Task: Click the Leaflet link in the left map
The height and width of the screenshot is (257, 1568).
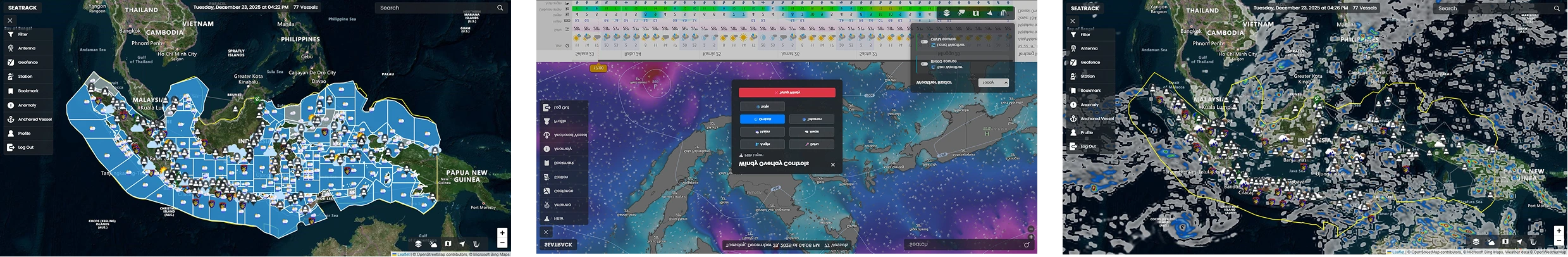Action: point(402,254)
